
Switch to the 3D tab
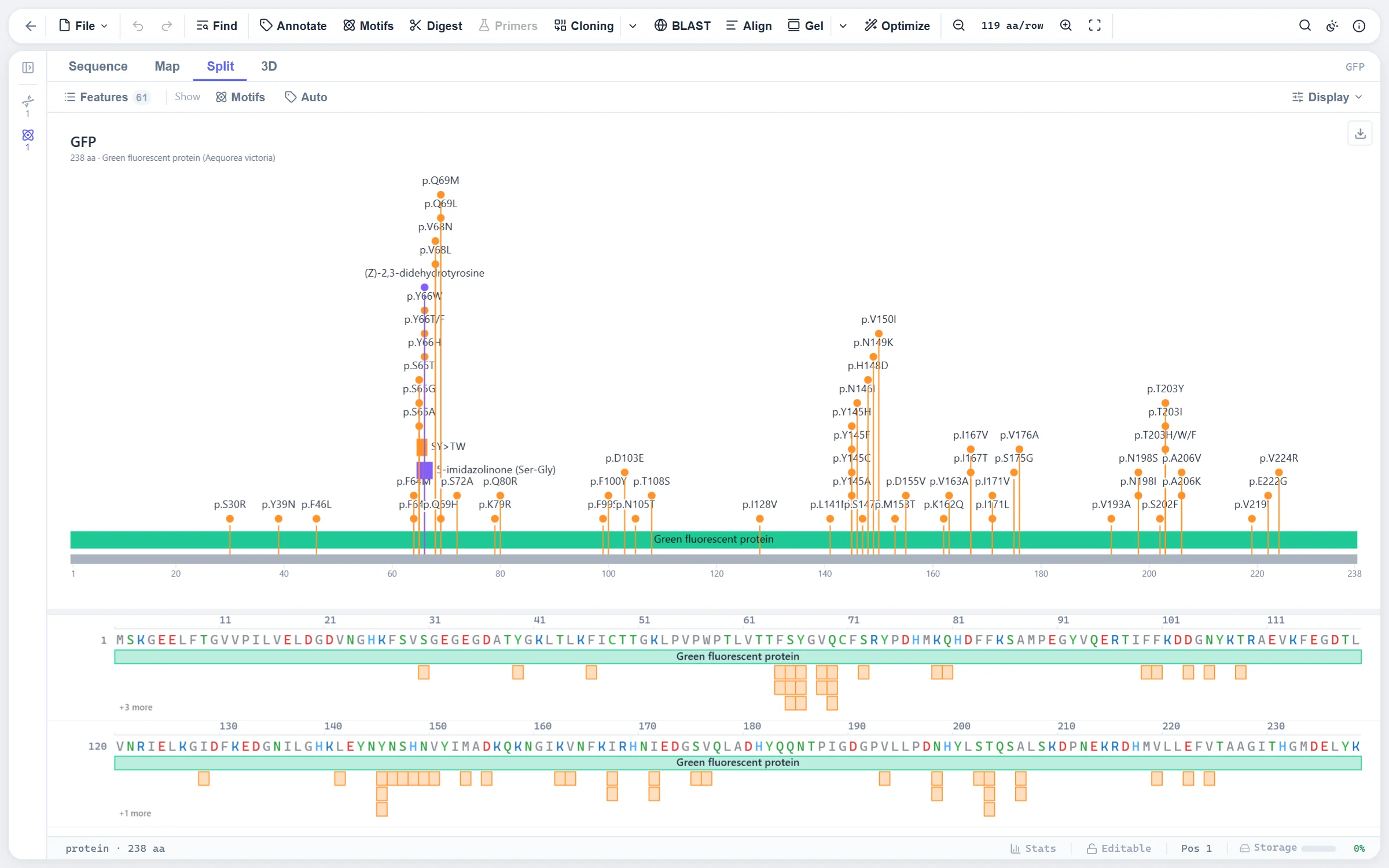[x=269, y=66]
